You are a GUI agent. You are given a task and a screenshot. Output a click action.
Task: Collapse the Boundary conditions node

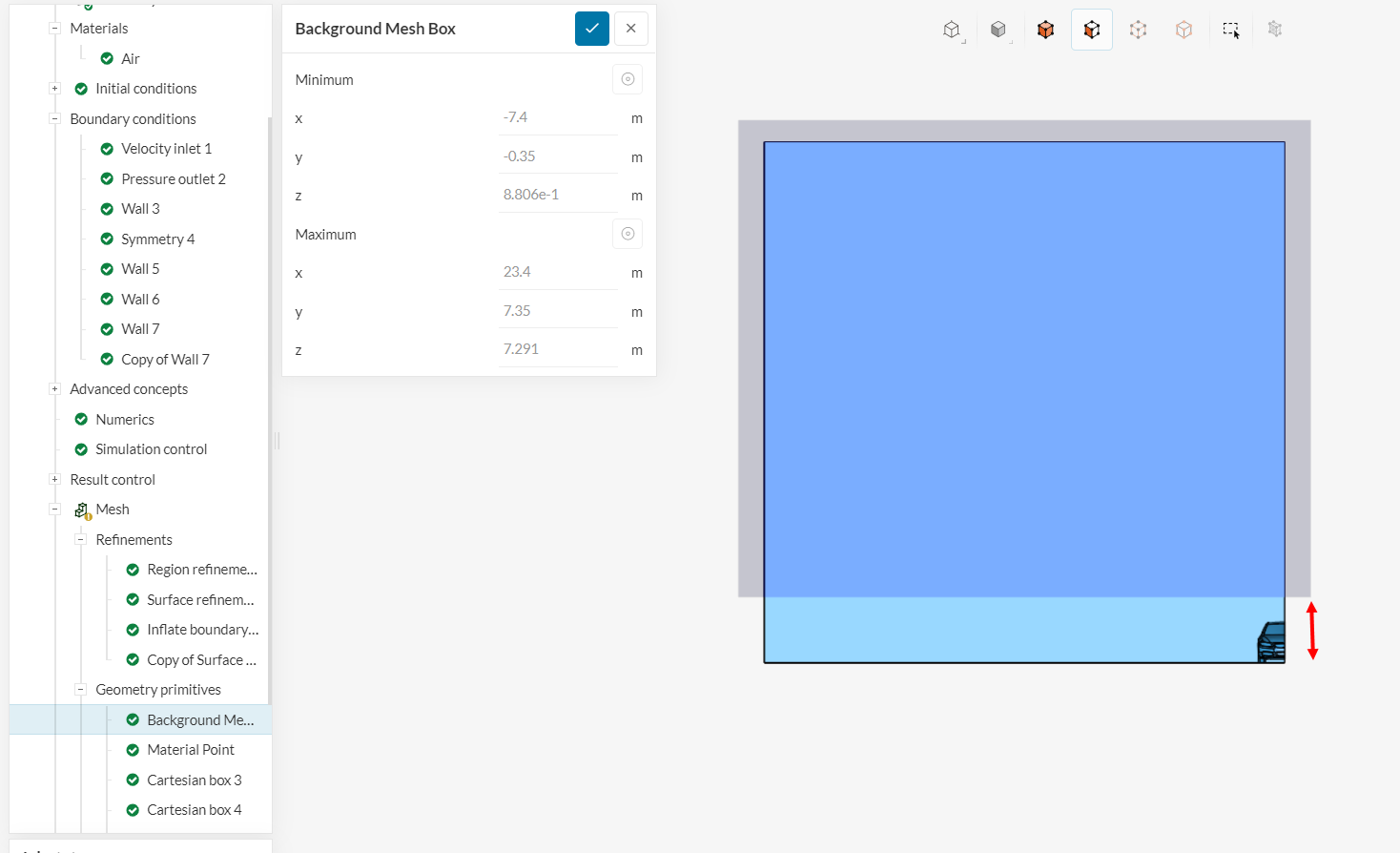(x=54, y=119)
